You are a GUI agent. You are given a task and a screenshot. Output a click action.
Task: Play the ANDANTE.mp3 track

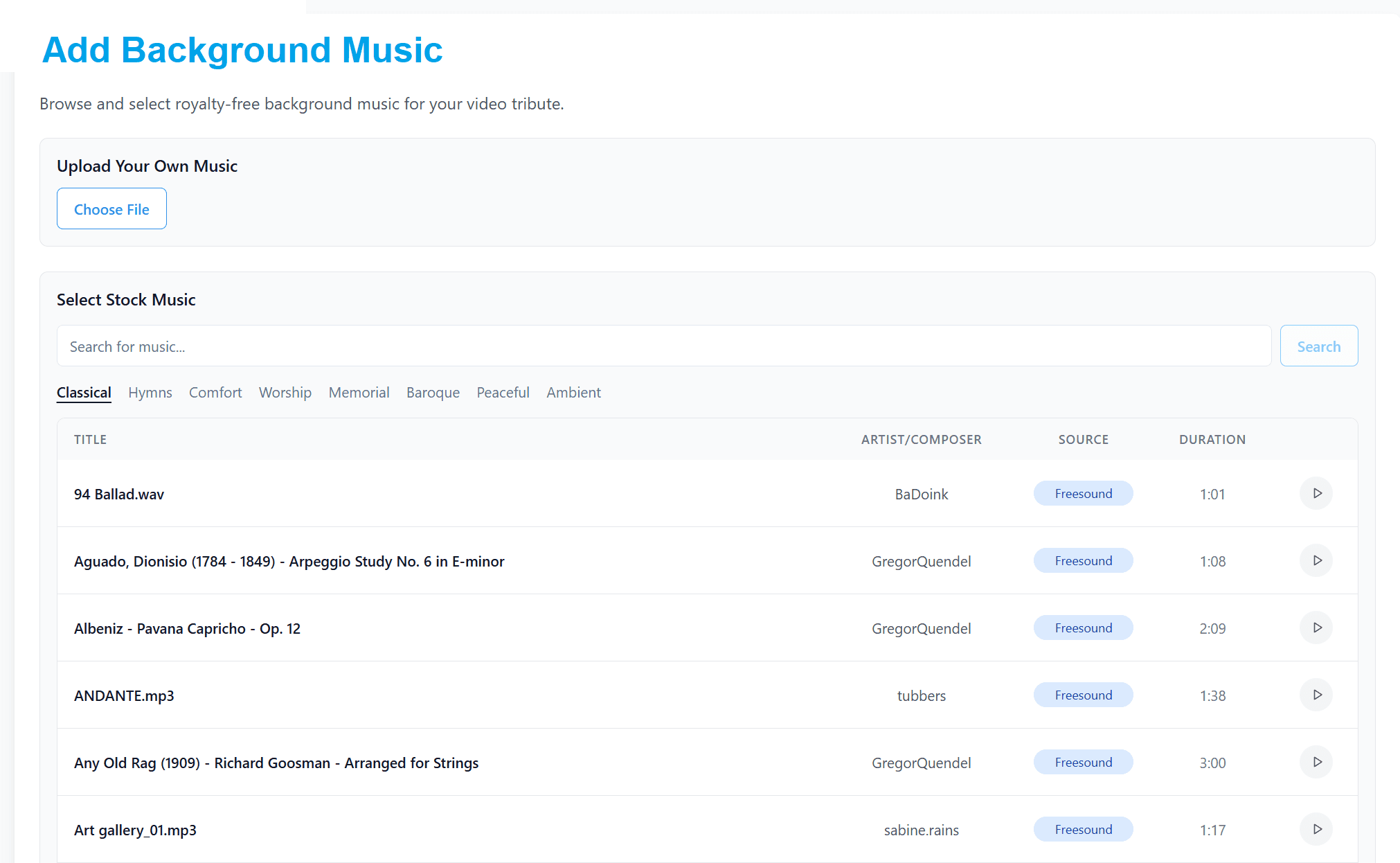click(1316, 695)
